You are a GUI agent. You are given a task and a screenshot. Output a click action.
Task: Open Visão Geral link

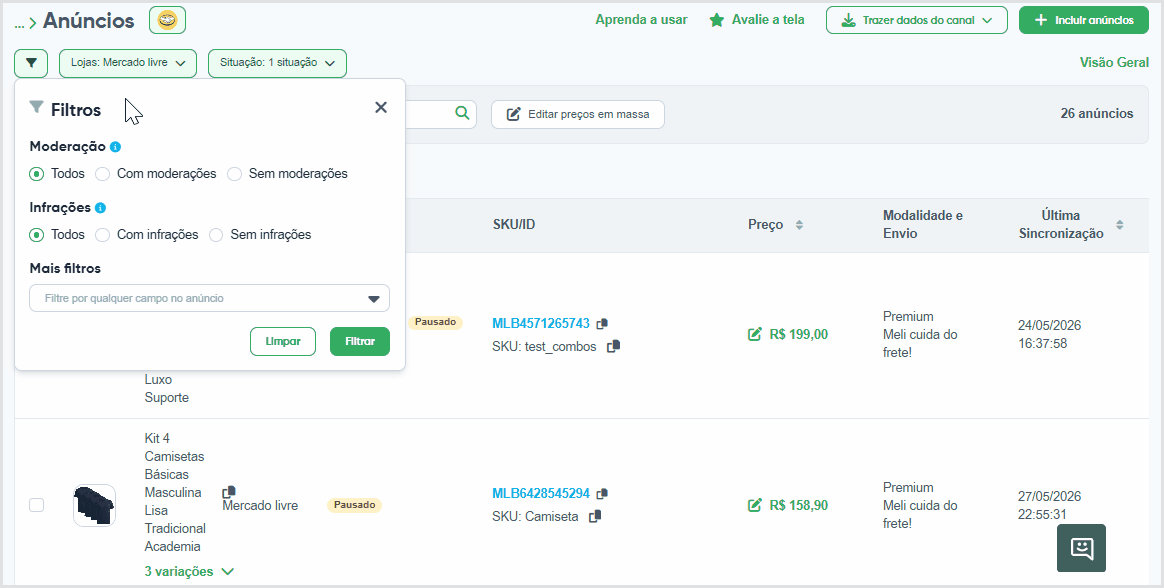pyautogui.click(x=1114, y=62)
